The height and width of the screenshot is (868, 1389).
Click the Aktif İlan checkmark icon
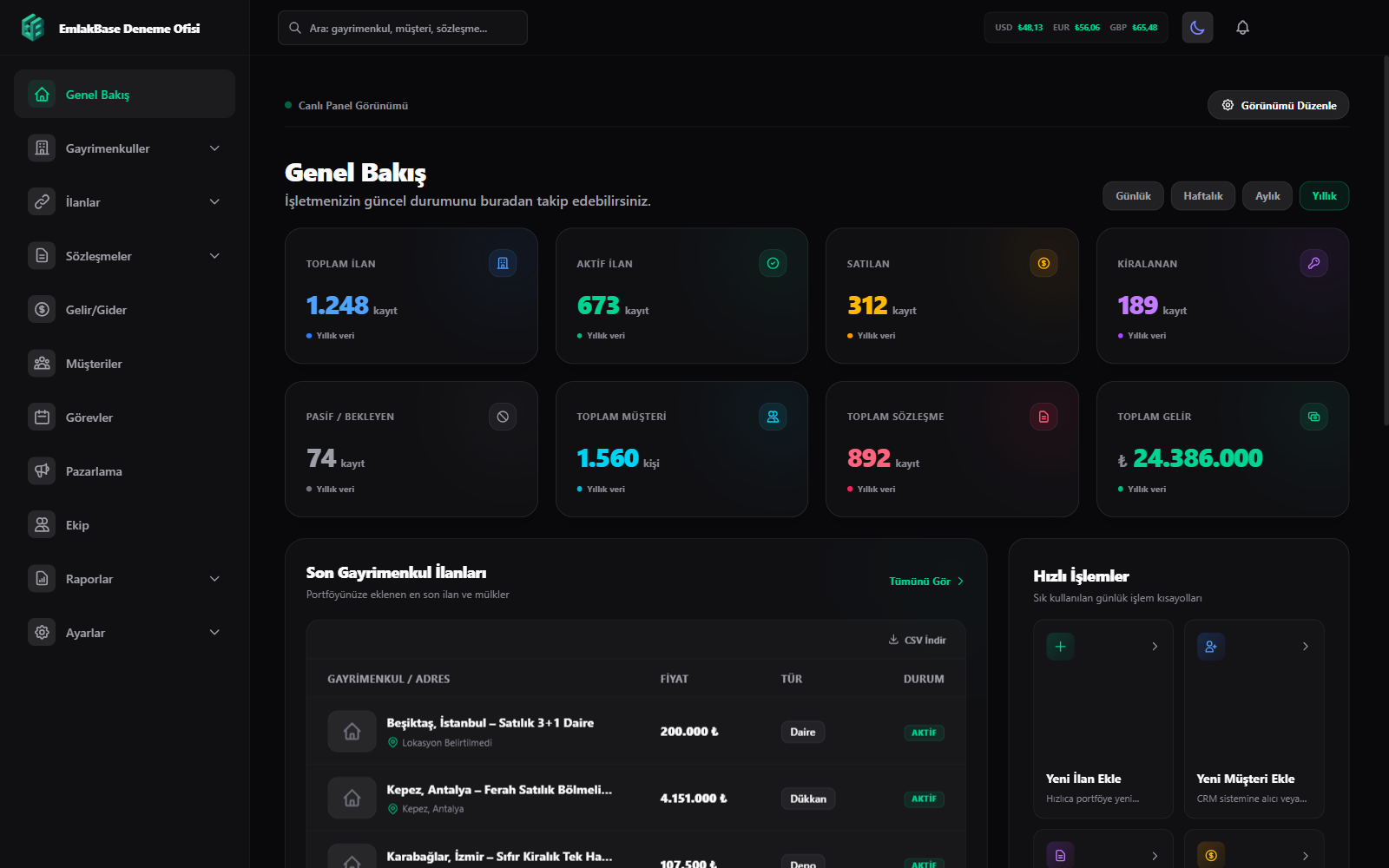pos(773,263)
